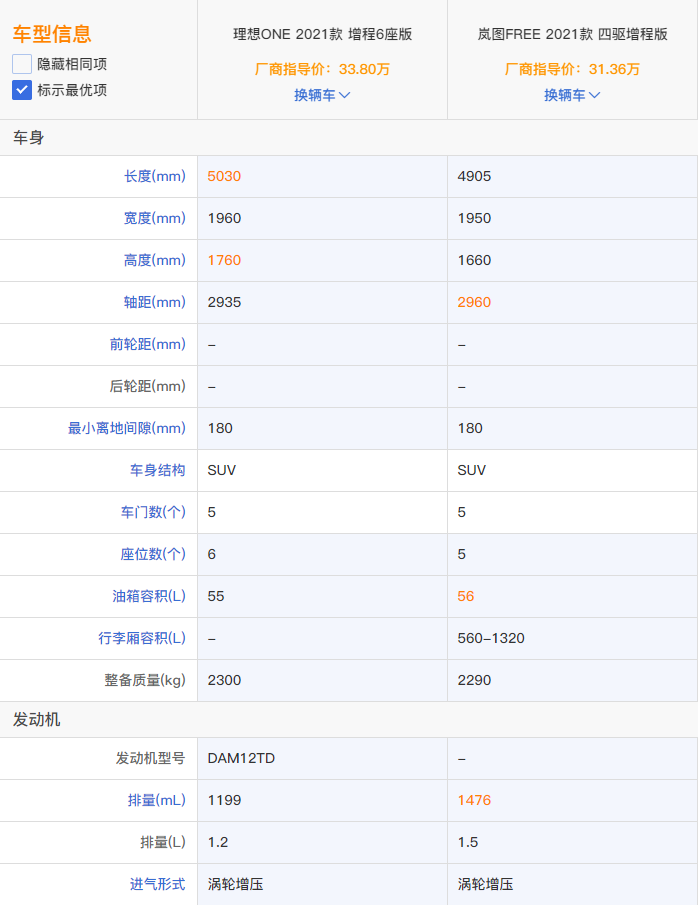Check the 隐藏相同项 checkbox
Image resolution: width=698 pixels, height=905 pixels.
22,63
